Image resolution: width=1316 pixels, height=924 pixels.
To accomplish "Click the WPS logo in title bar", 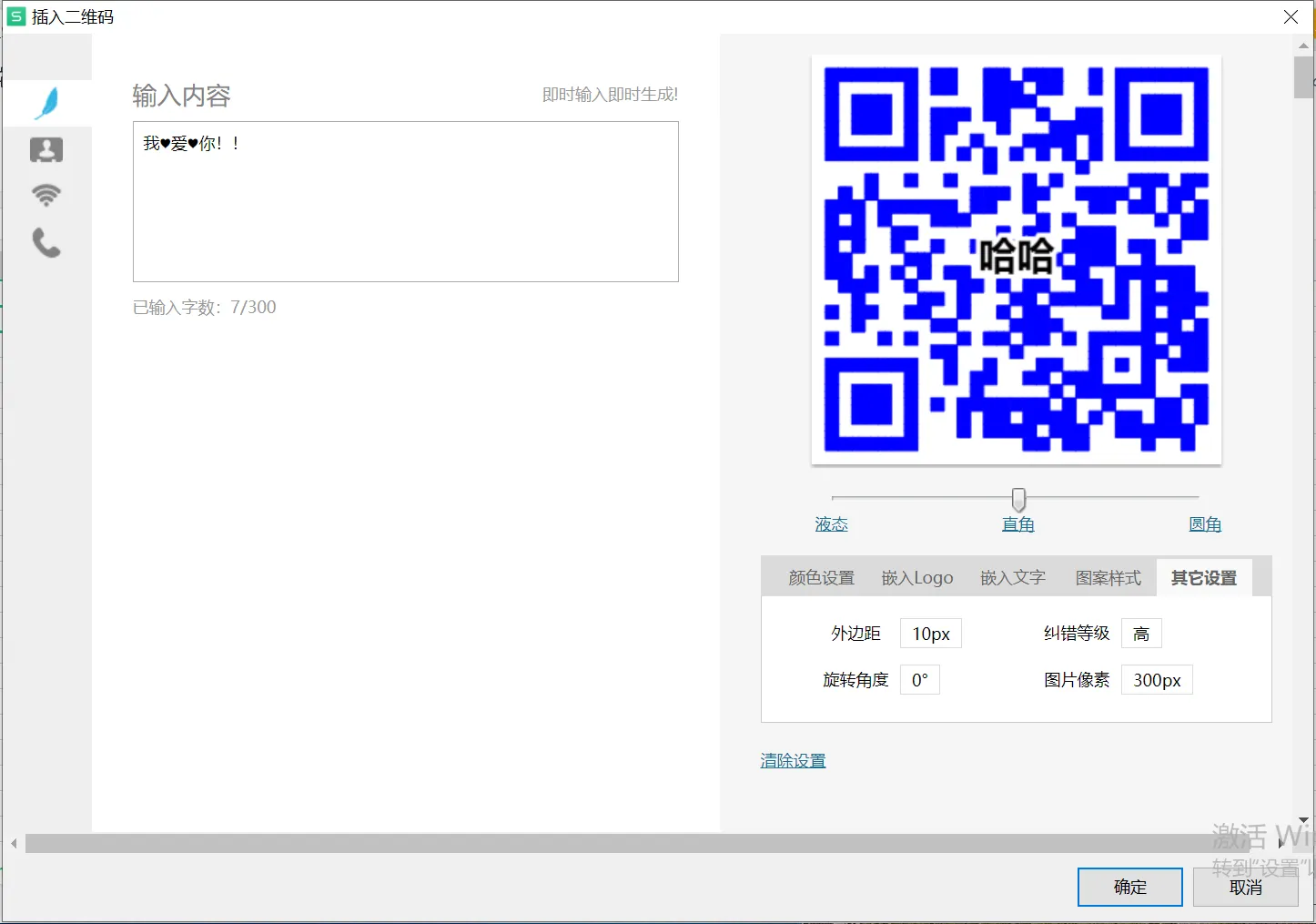I will [x=16, y=16].
